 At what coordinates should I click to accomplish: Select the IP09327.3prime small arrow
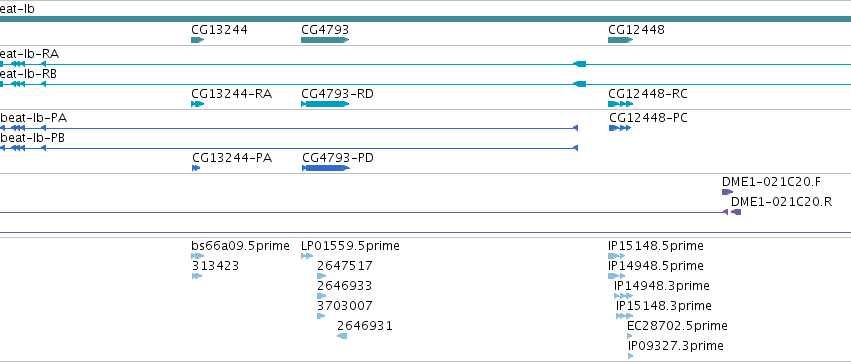click(x=631, y=356)
